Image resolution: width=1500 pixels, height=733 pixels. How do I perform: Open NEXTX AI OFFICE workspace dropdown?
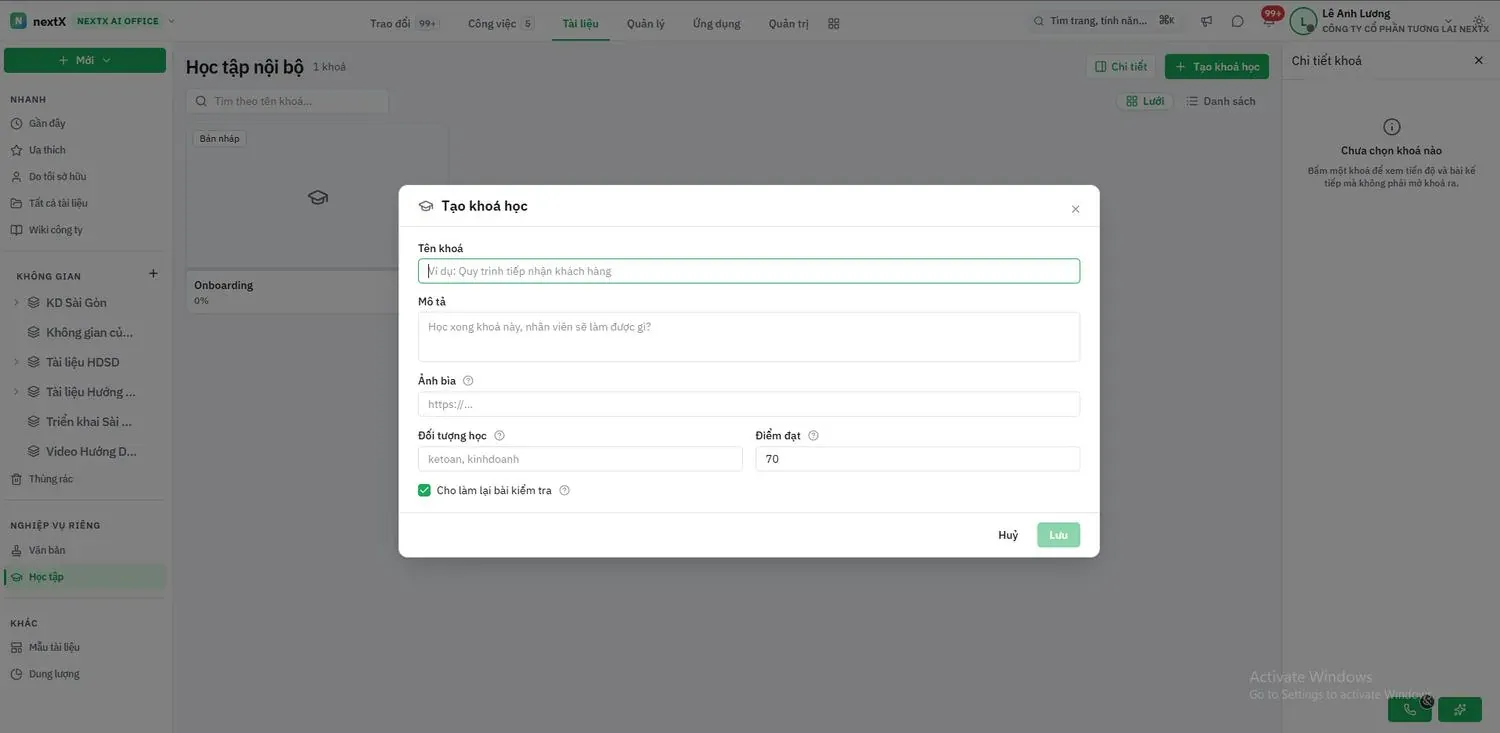click(125, 21)
